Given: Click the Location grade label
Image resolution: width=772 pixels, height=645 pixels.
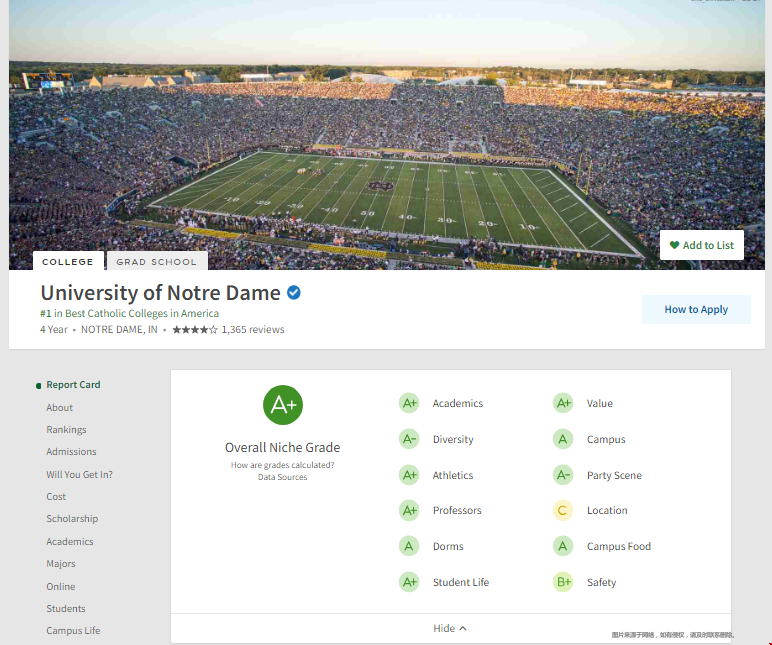Looking at the screenshot, I should tap(607, 511).
